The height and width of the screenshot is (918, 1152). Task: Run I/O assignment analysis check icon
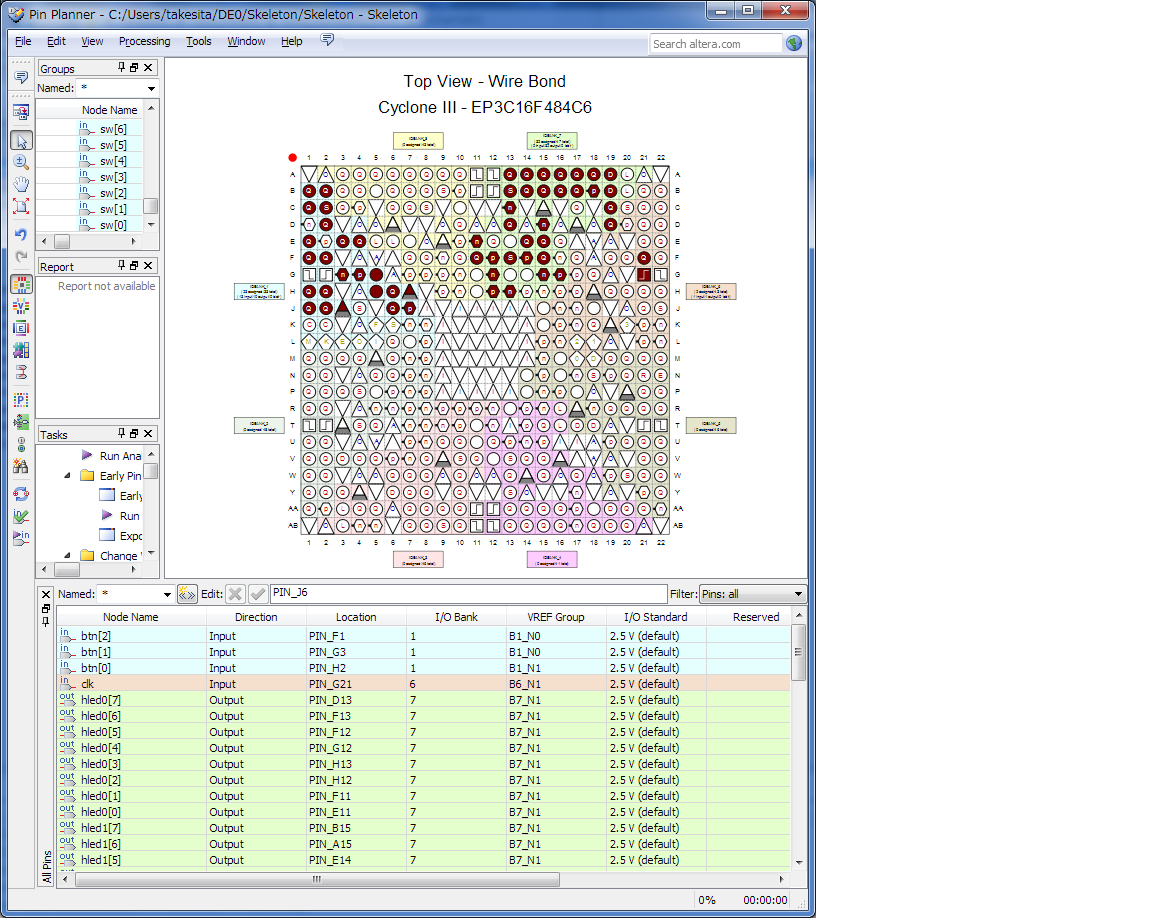[21, 516]
